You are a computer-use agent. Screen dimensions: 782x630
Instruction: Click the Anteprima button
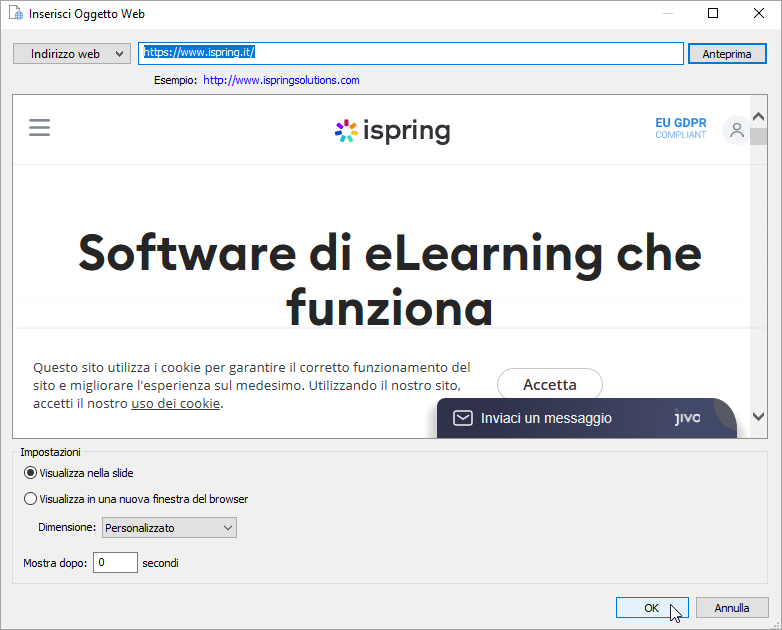click(x=726, y=54)
